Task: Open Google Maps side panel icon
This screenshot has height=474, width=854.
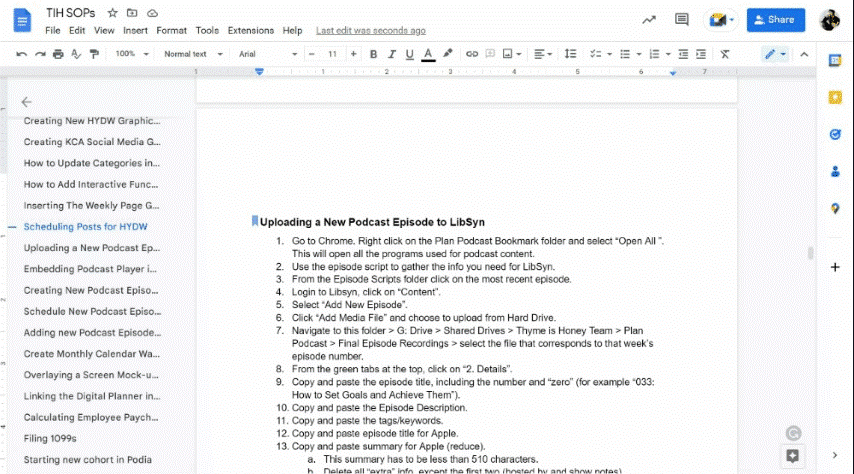Action: coord(835,208)
